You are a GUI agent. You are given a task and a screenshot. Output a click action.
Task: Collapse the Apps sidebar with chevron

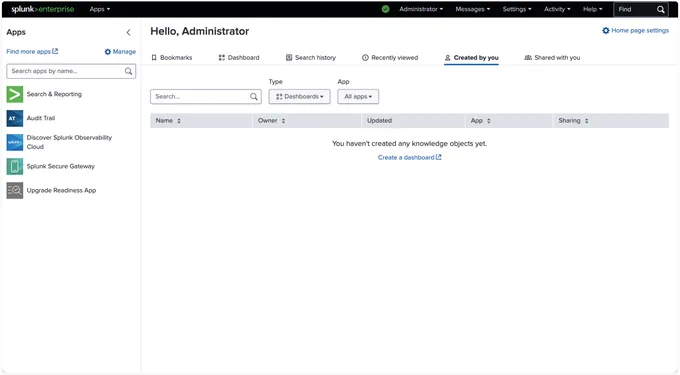pos(128,33)
